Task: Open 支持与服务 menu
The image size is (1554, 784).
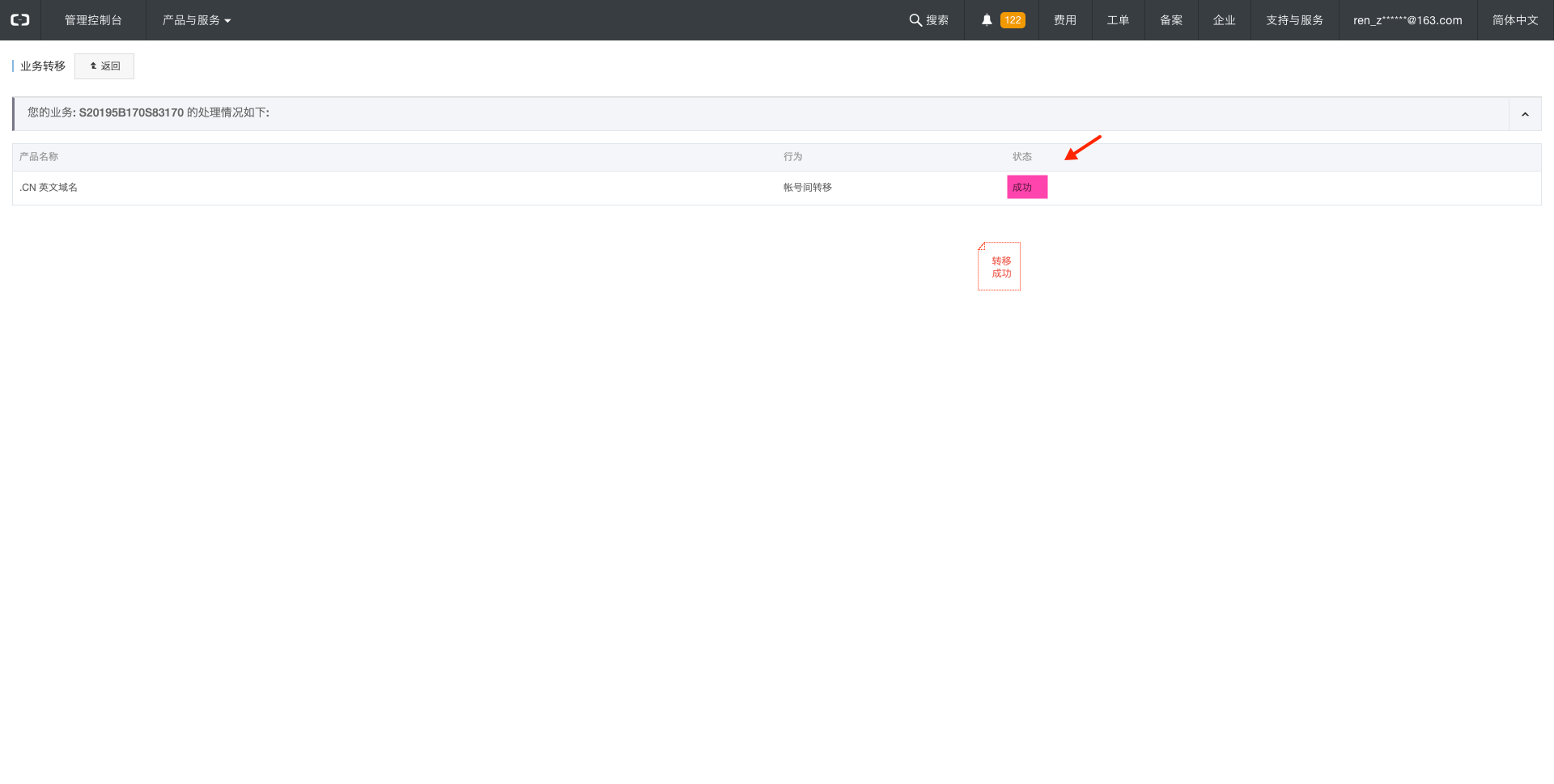Action: (x=1294, y=20)
